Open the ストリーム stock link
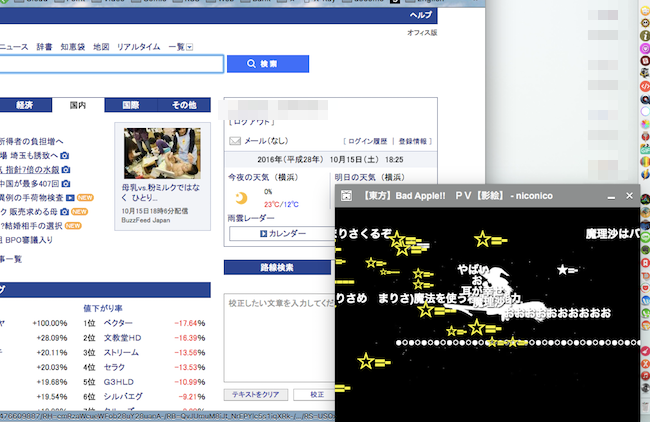 121,352
